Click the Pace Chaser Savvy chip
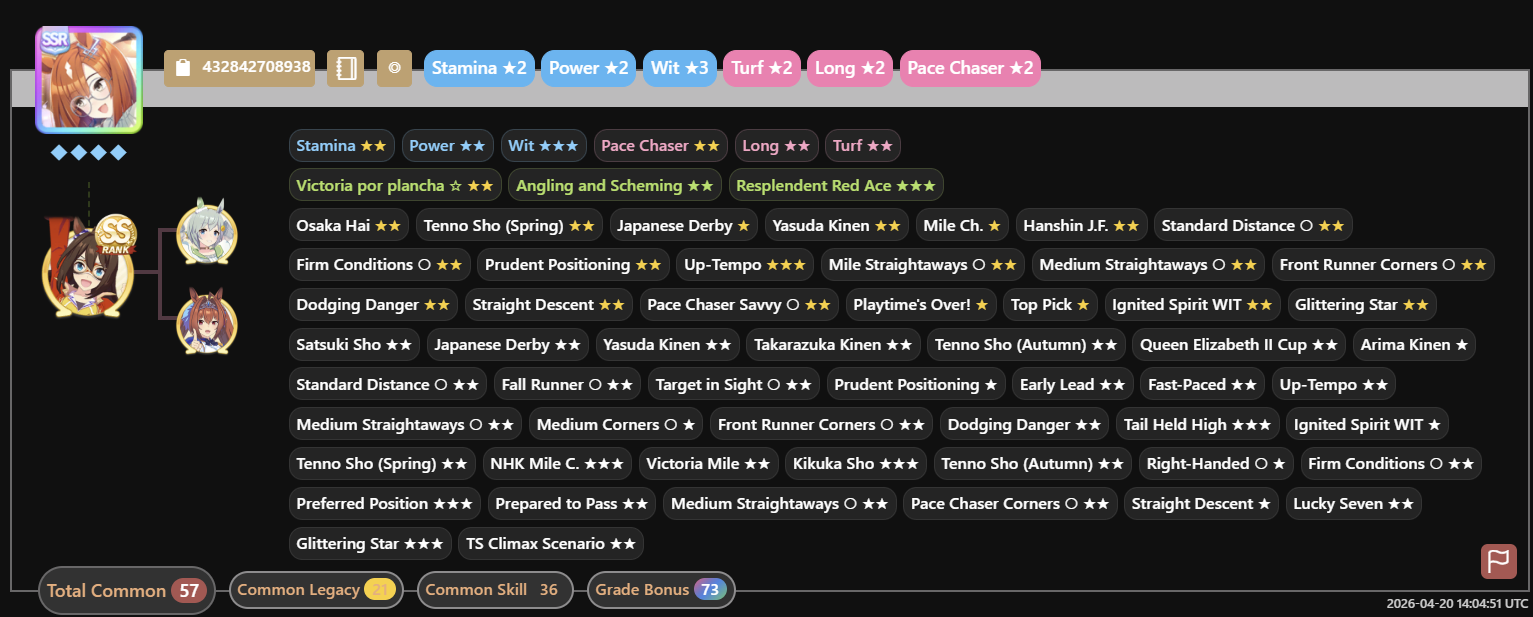 [x=739, y=304]
